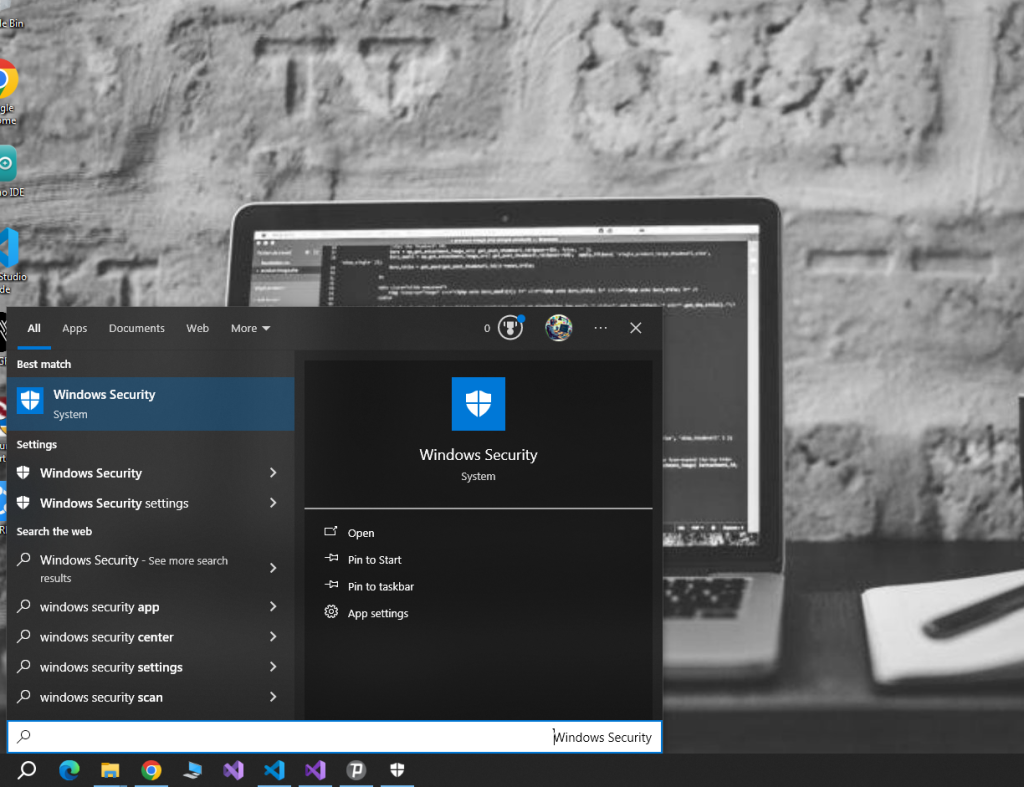Open the three-dot options menu

[601, 328]
